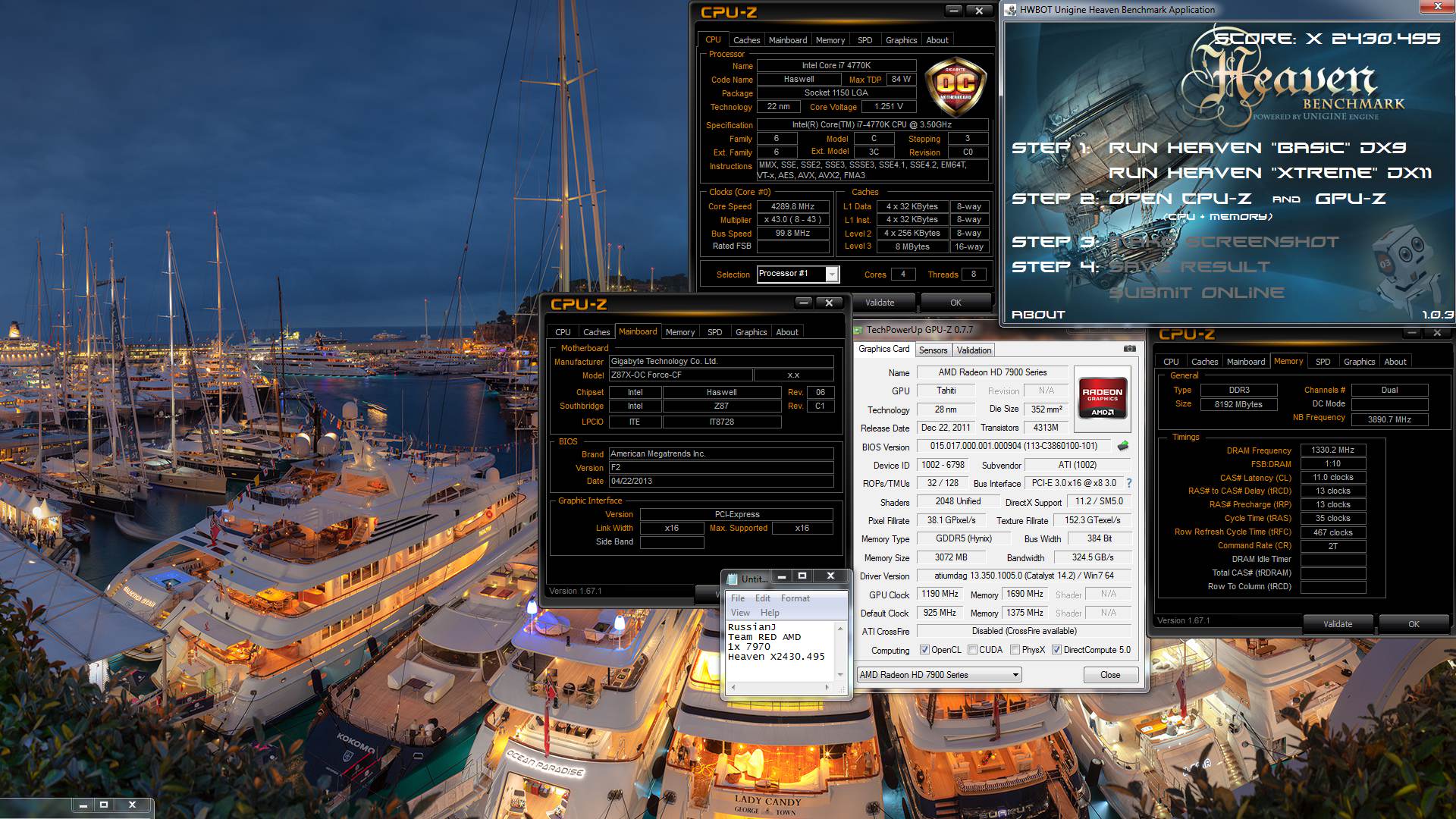Toggle the OpenCL checkbox
1456x819 pixels.
(x=924, y=650)
